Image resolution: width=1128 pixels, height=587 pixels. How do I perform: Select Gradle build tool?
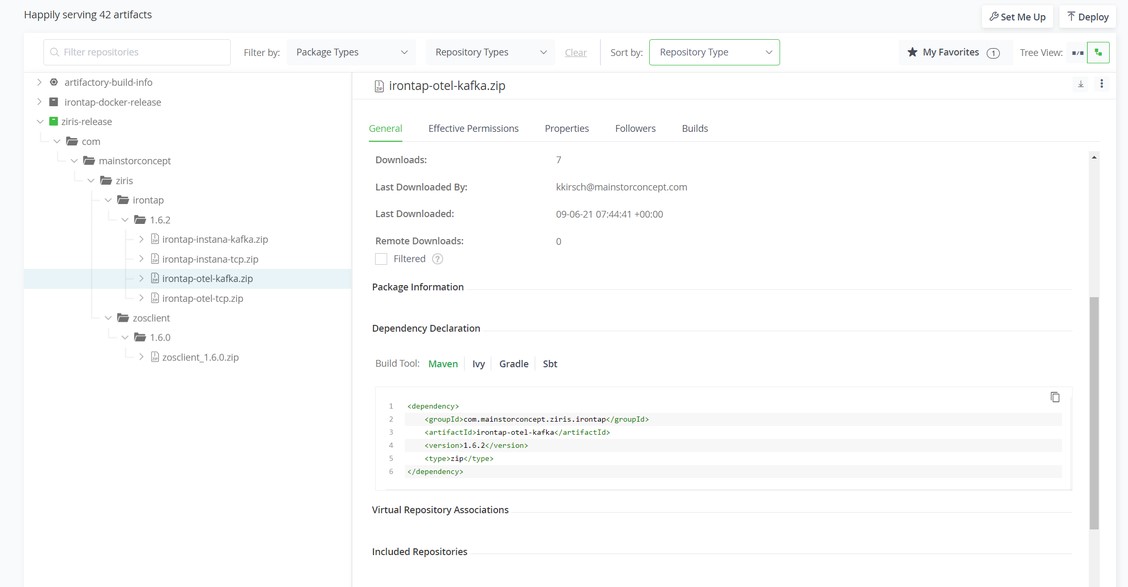(514, 364)
